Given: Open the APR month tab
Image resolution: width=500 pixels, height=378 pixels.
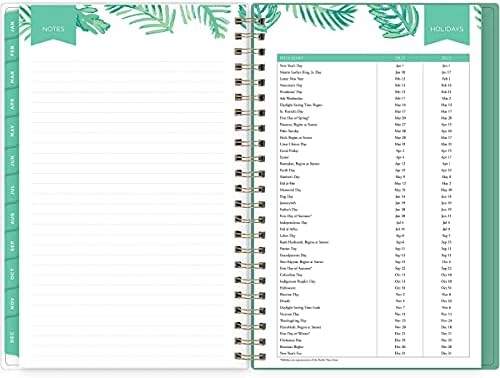Looking at the screenshot, I should pyautogui.click(x=12, y=104).
